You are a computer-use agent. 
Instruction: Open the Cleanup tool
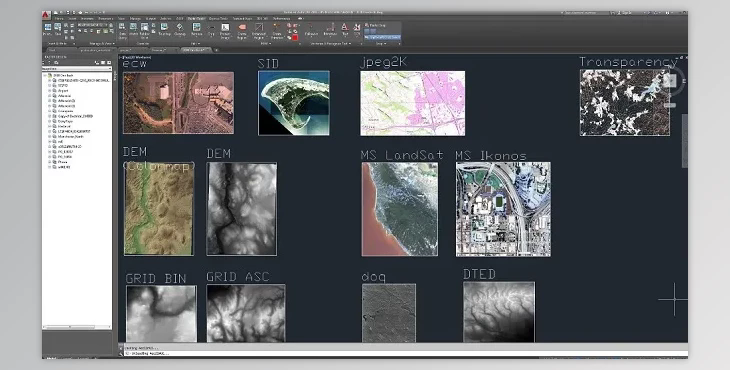[180, 29]
